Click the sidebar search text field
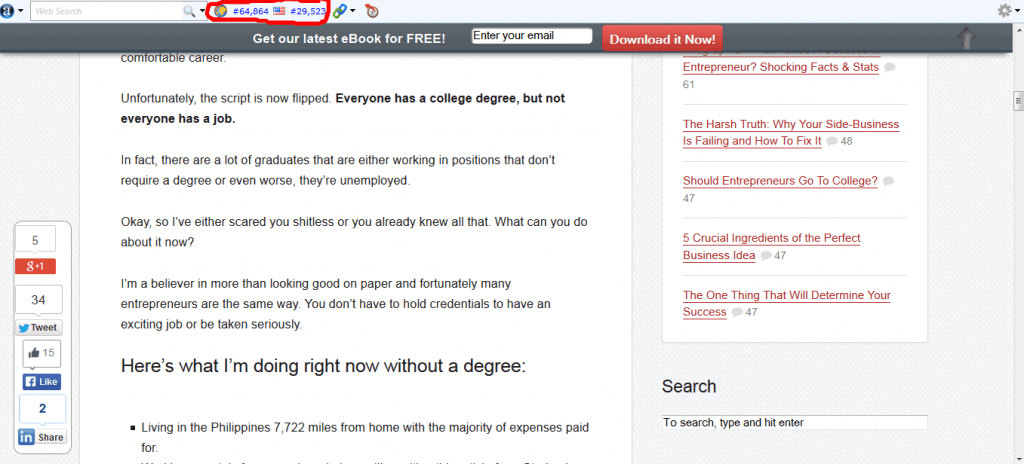This screenshot has width=1024, height=464. (795, 423)
